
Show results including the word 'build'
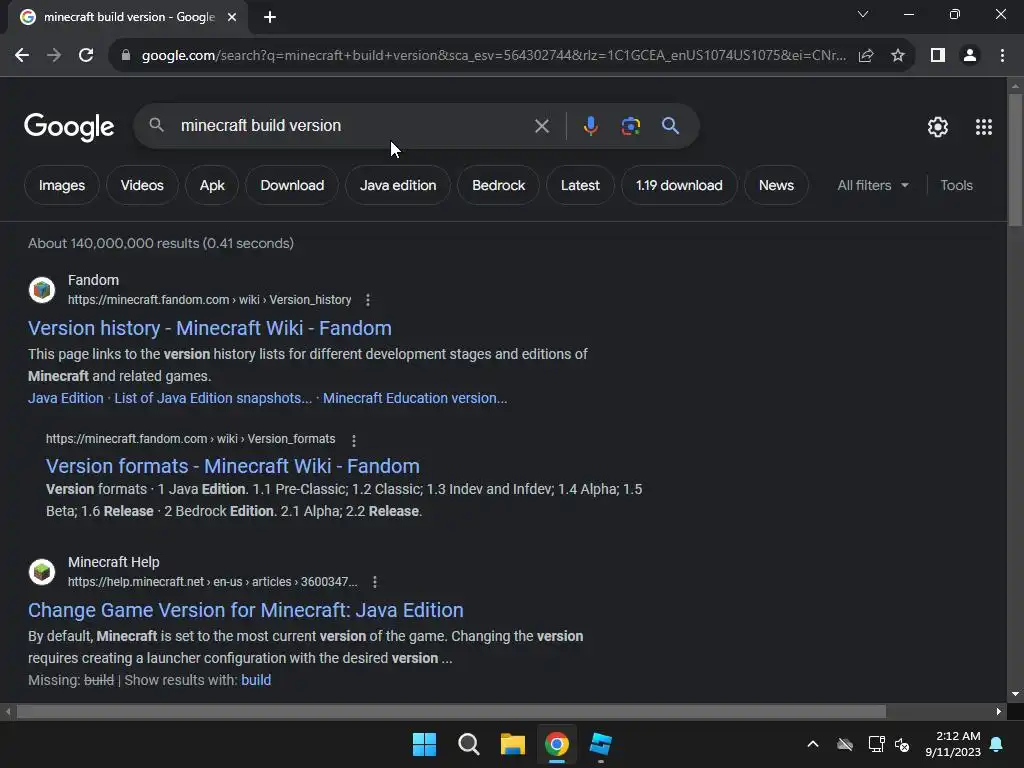(256, 680)
